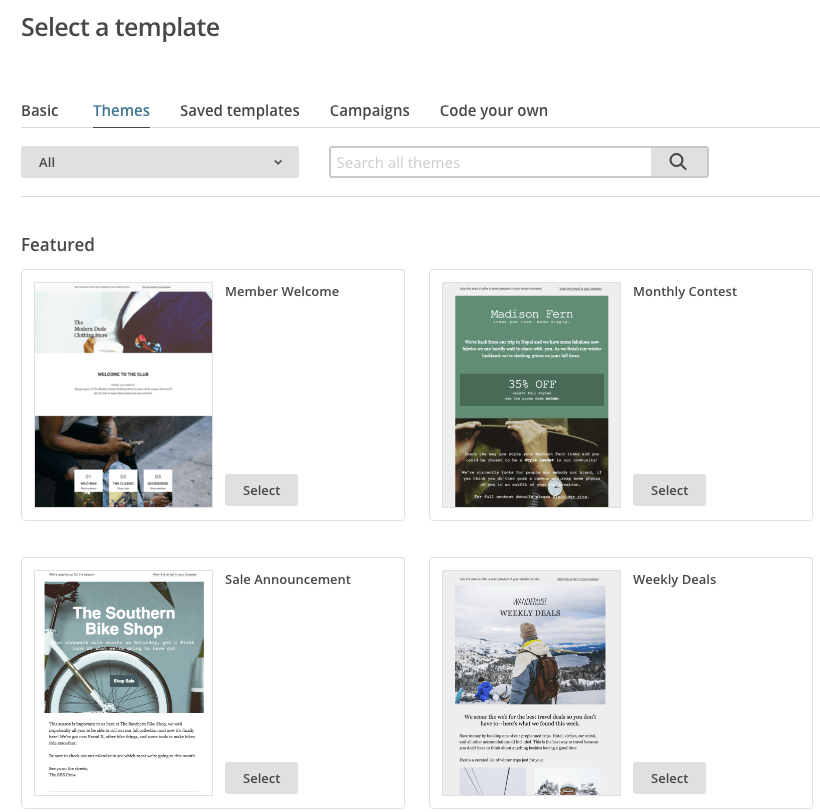Preview the Weekly Deals thumbnail

click(x=531, y=683)
